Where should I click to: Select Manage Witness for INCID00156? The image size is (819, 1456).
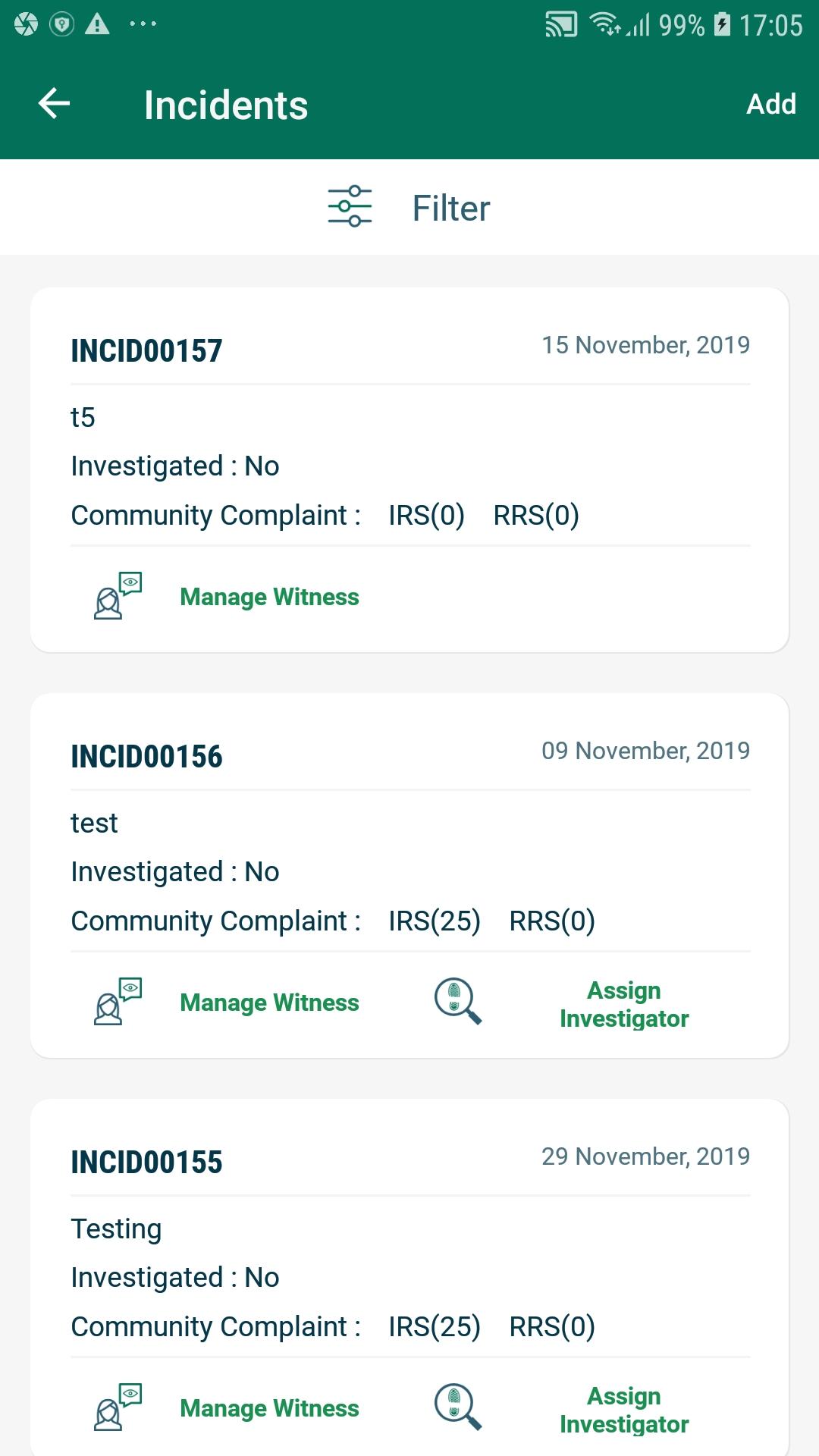(x=269, y=1003)
